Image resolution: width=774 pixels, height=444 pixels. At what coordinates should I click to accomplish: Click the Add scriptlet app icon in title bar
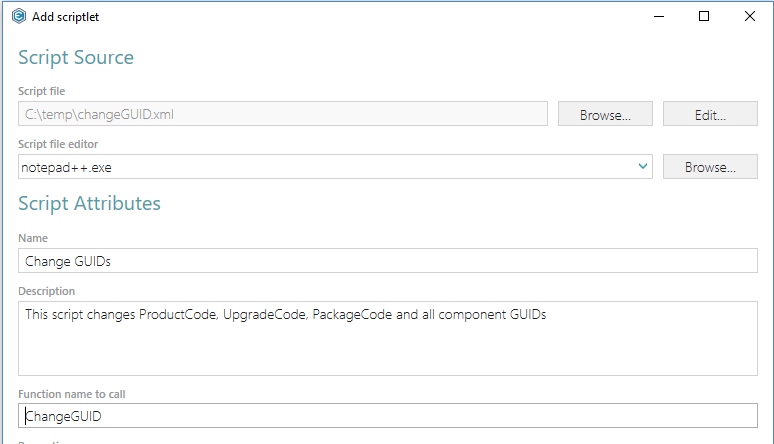(19, 16)
